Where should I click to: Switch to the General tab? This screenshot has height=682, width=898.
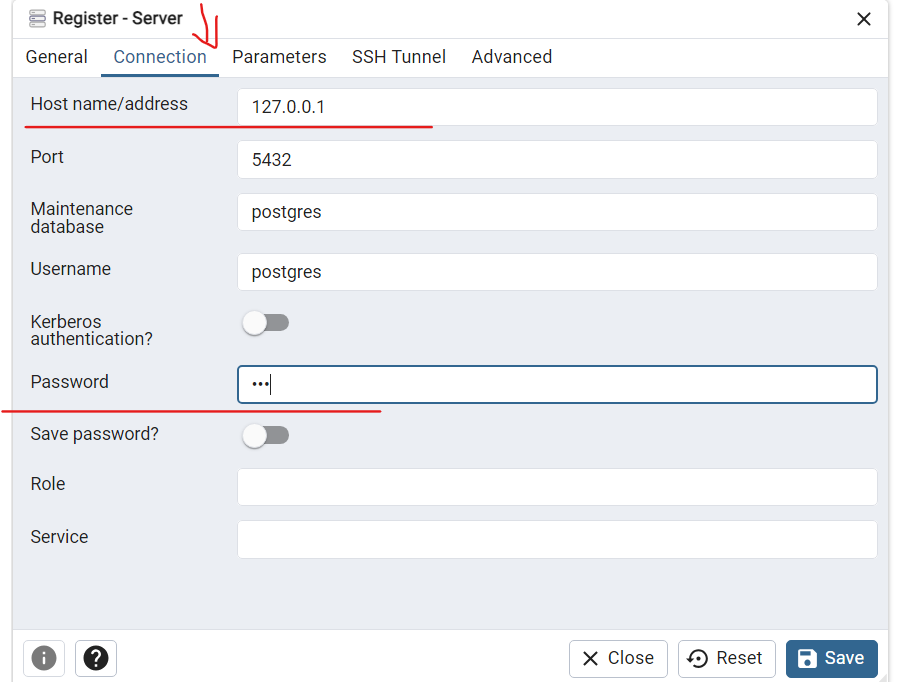(x=57, y=57)
